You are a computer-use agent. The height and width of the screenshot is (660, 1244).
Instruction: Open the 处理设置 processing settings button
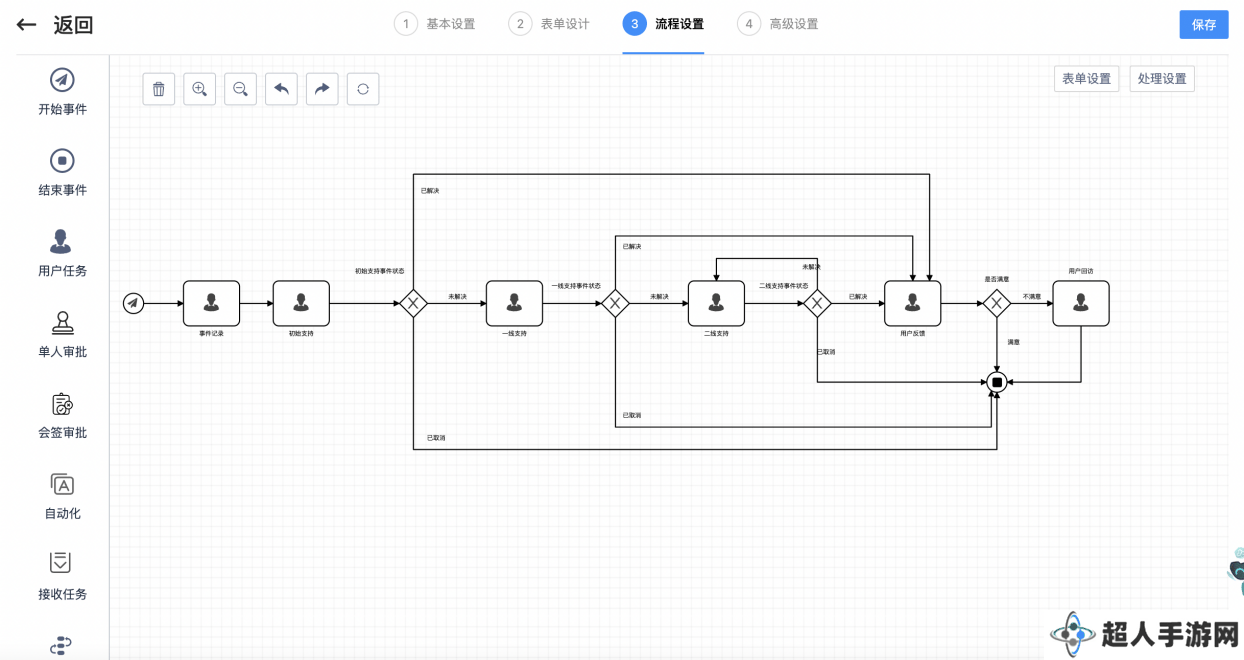[x=1162, y=79]
